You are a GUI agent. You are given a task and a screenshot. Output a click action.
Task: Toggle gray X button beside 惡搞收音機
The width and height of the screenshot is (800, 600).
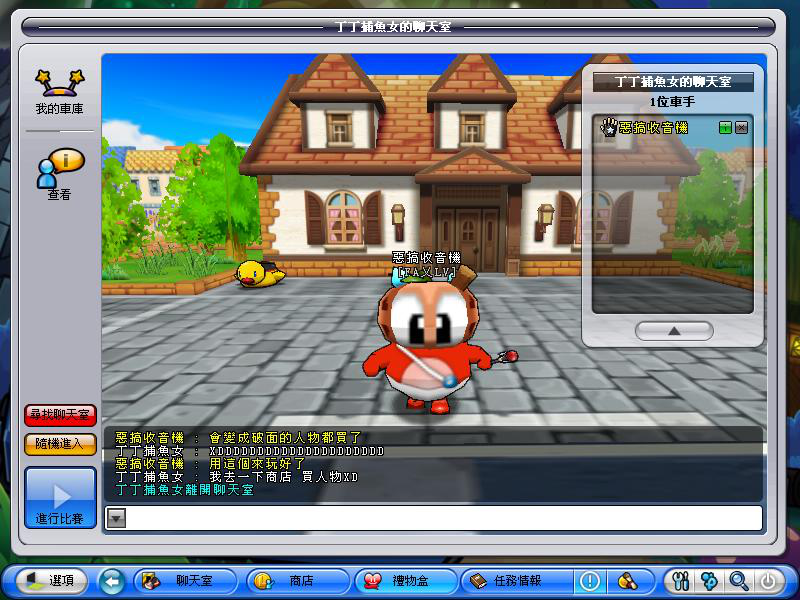741,128
